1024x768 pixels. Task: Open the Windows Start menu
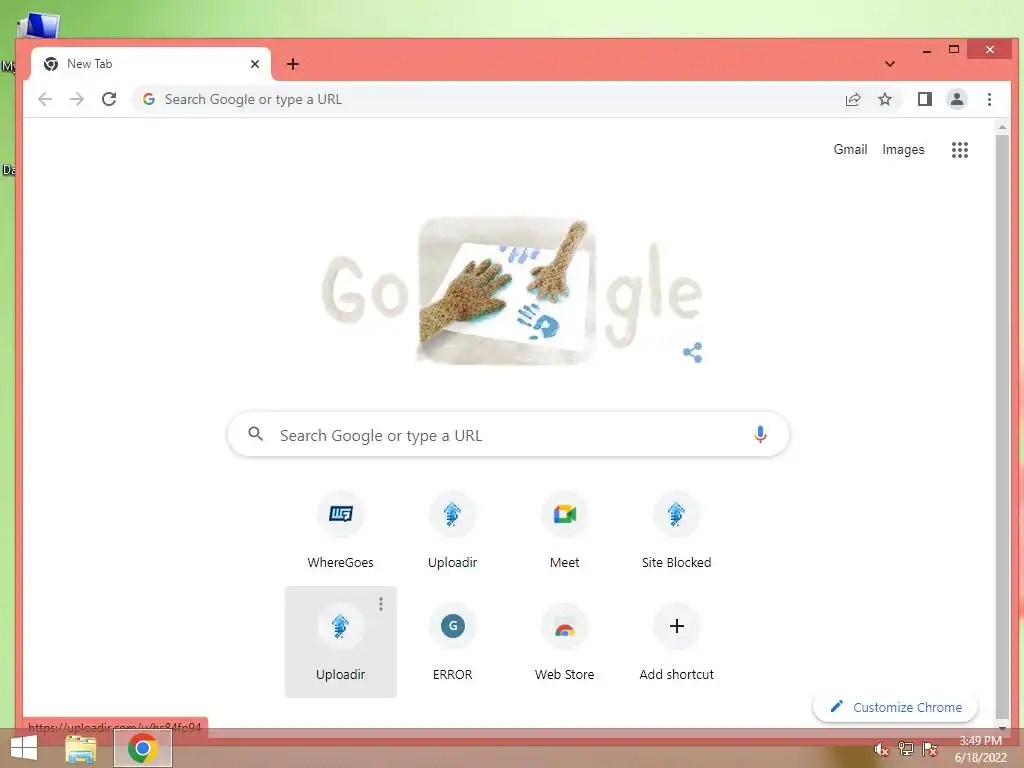tap(24, 748)
